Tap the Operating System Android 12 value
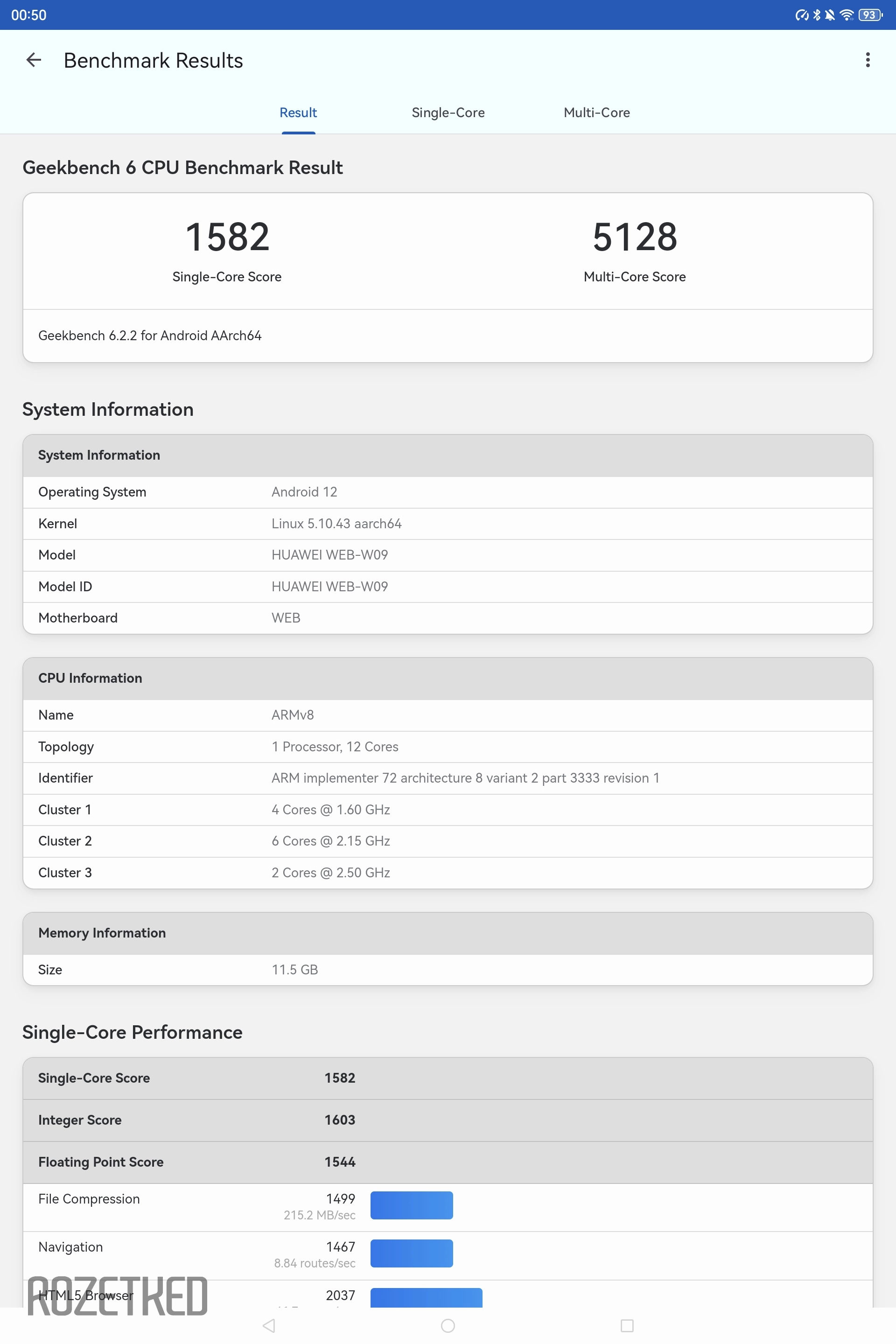896x1344 pixels. tap(304, 492)
